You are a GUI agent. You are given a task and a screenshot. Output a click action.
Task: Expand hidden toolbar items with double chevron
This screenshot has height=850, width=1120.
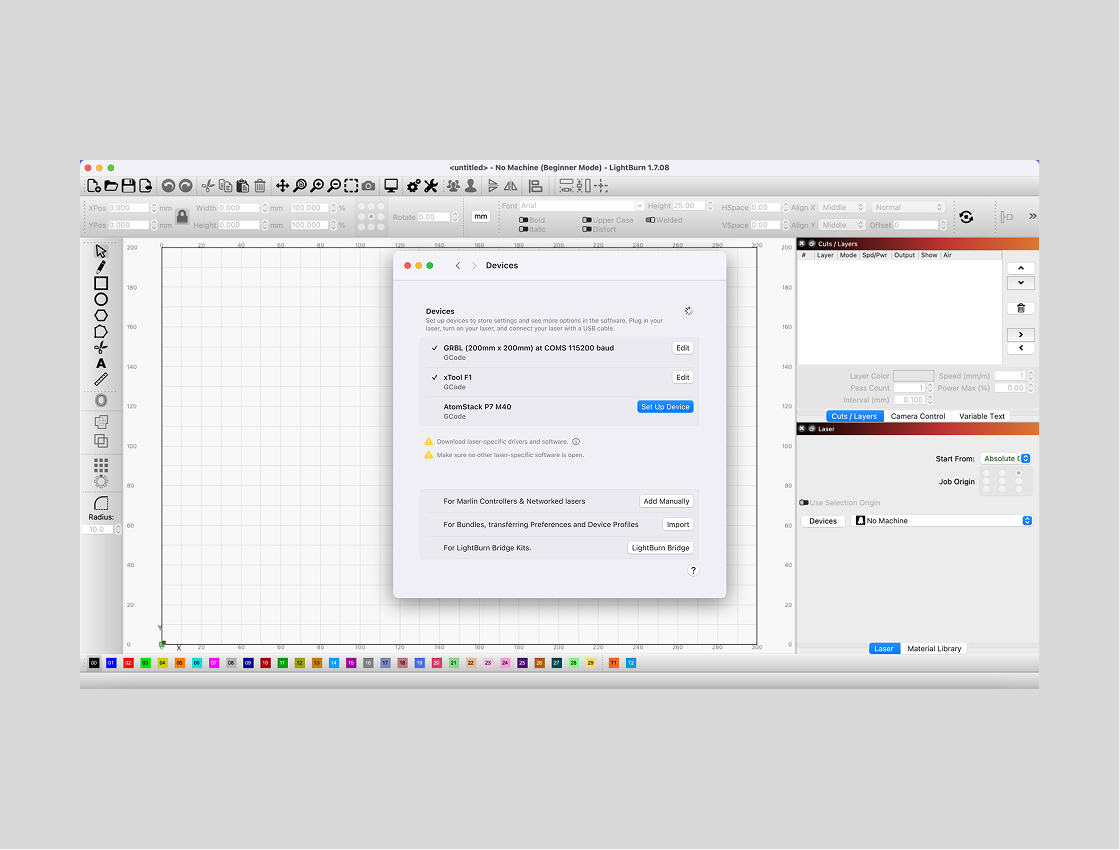point(1032,216)
